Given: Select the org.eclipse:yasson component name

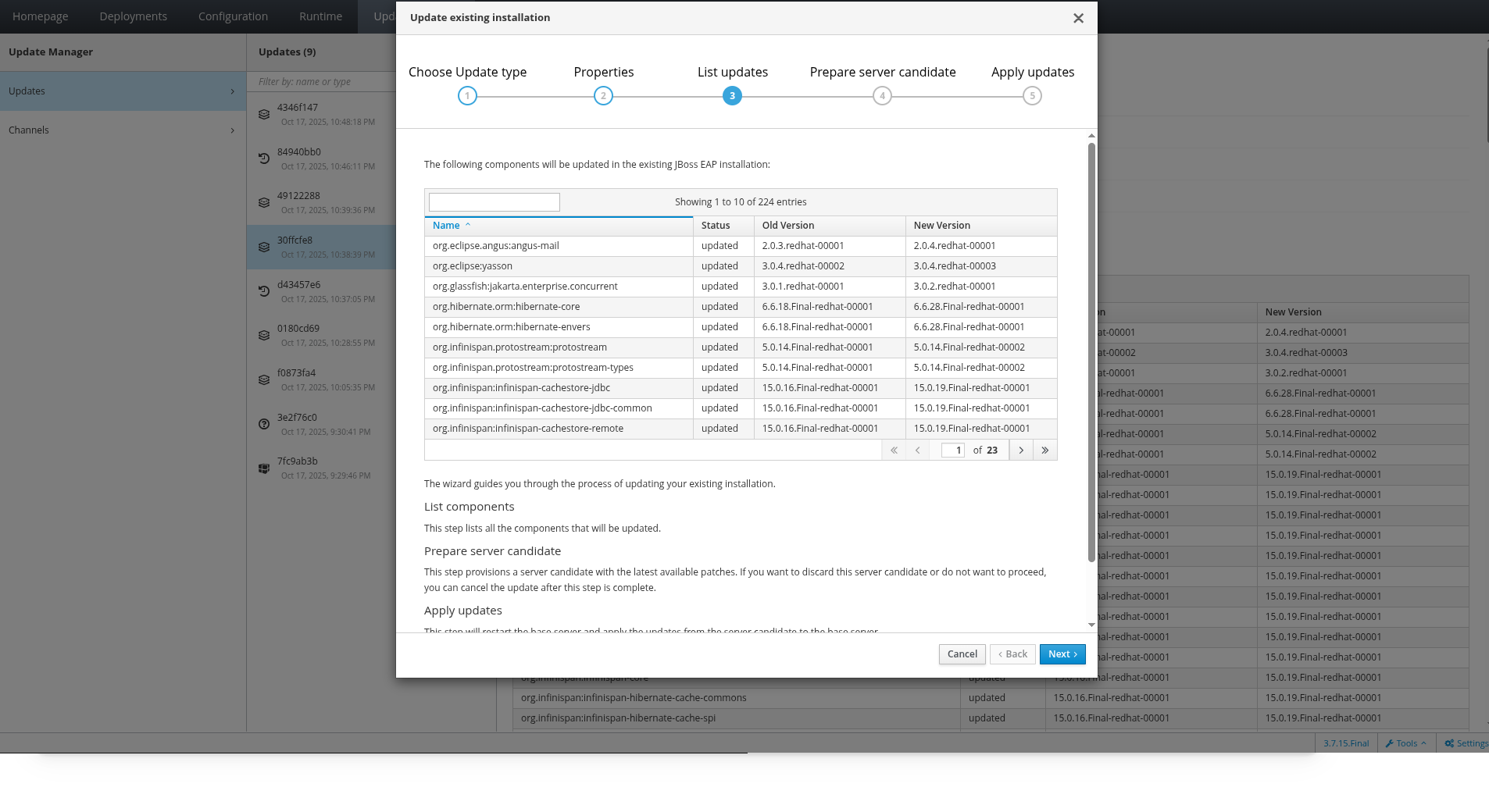Looking at the screenshot, I should [x=473, y=266].
